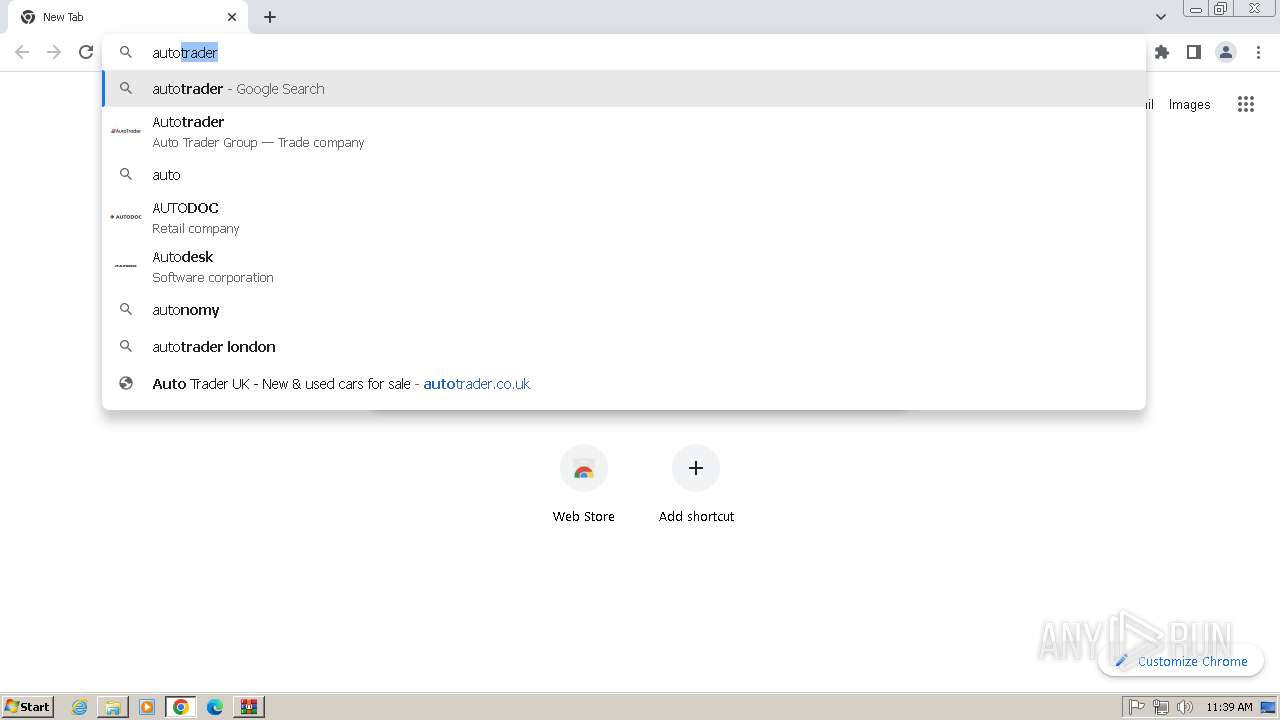1280x720 pixels.
Task: Click the Action Center flag icon
Action: tap(1137, 707)
